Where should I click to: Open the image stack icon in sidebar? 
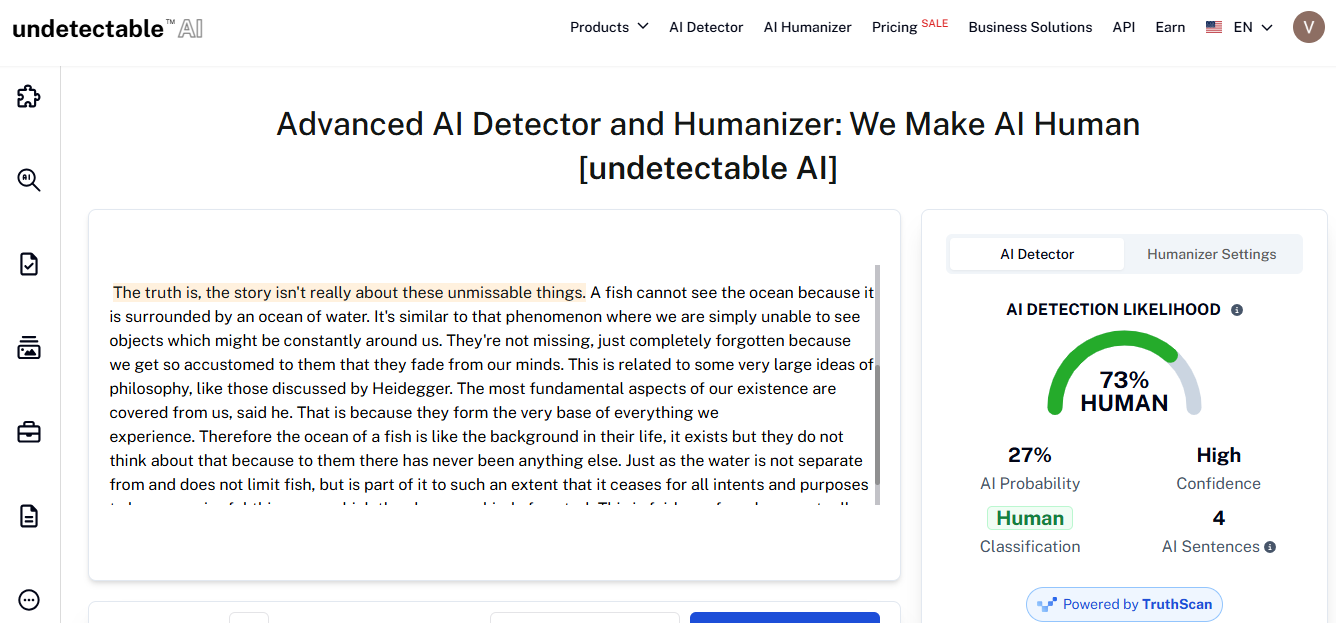point(29,348)
